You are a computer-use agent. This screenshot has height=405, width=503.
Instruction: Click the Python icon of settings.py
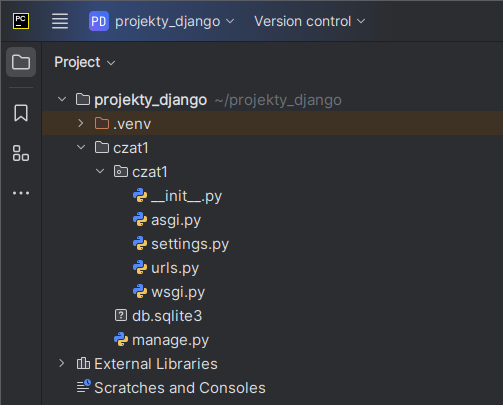(140, 243)
